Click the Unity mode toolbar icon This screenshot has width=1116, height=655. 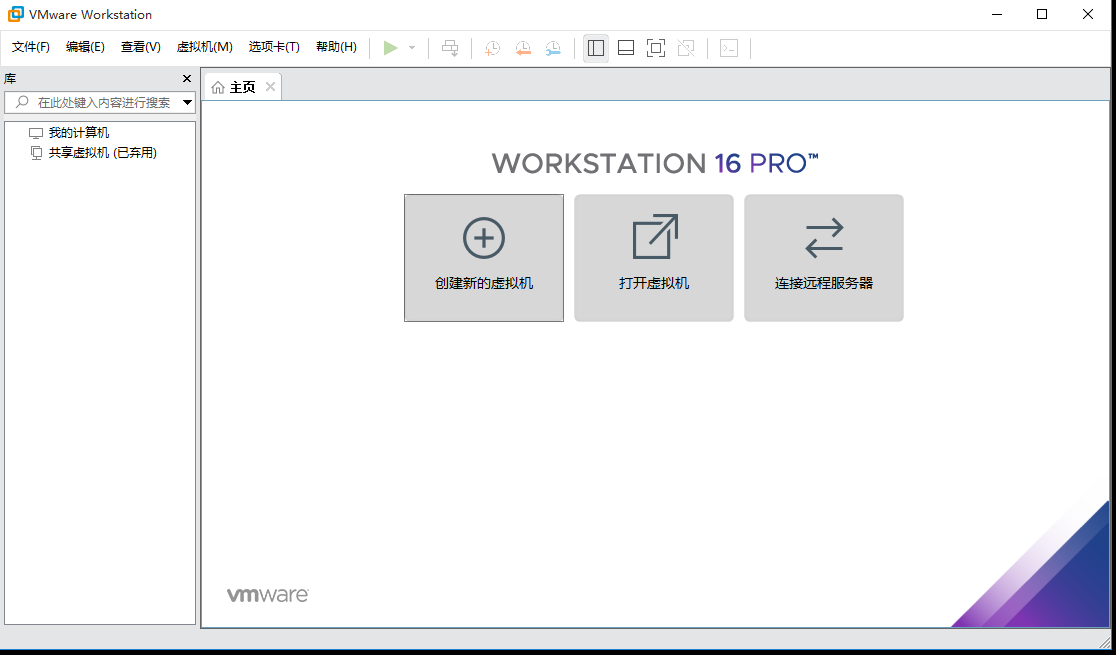[686, 48]
